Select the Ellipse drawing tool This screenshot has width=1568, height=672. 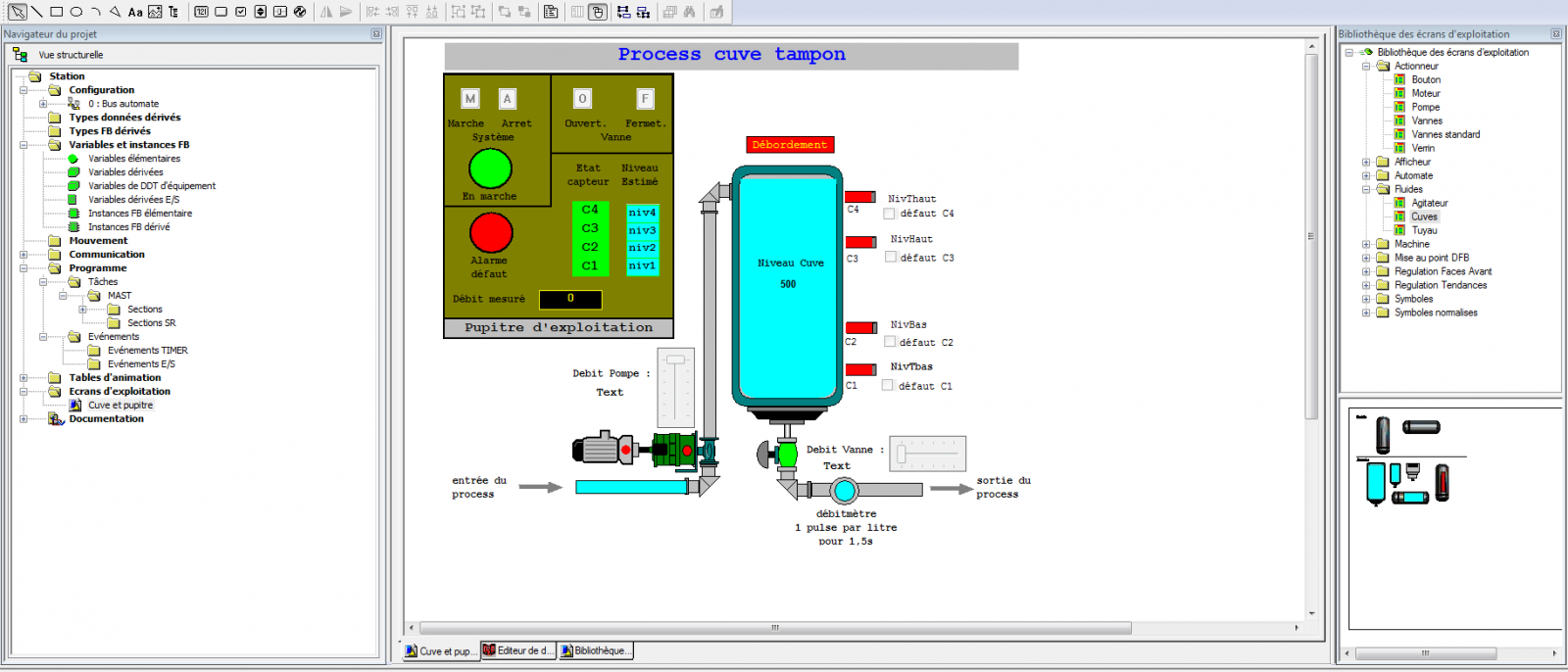76,12
